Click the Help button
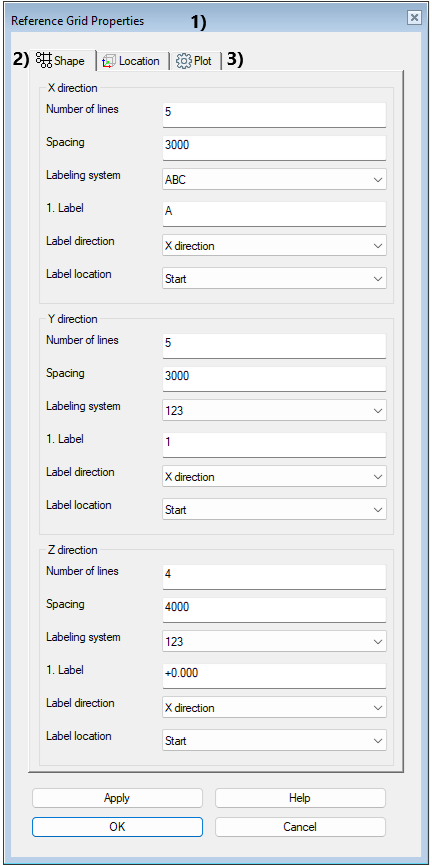Image resolution: width=432 pixels, height=866 pixels. [300, 798]
